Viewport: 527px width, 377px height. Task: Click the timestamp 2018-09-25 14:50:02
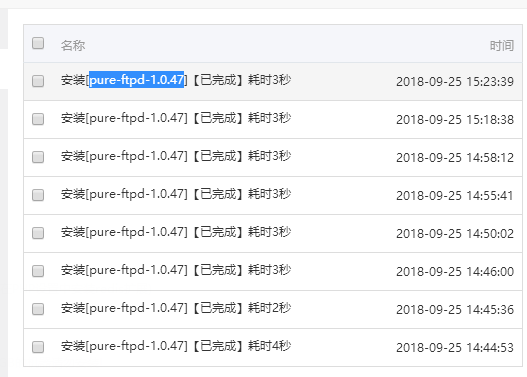455,234
